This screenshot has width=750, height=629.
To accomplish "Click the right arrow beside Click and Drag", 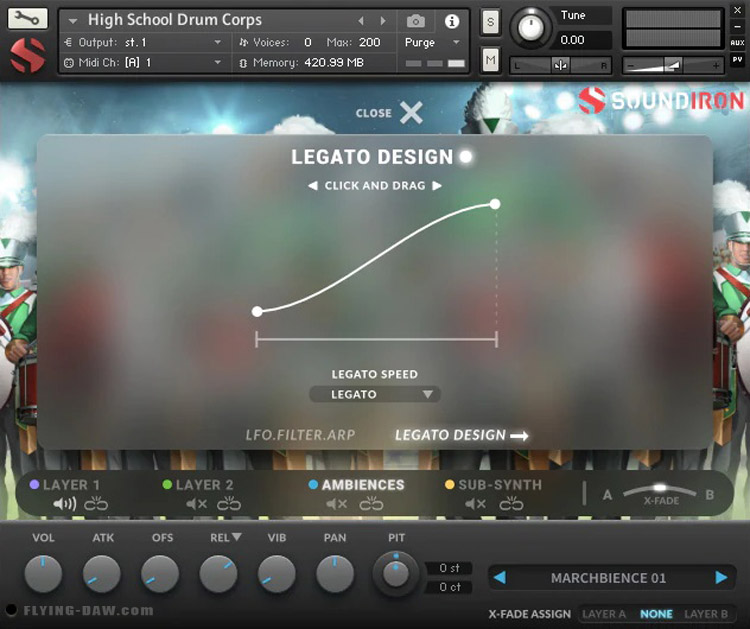I will coord(437,186).
